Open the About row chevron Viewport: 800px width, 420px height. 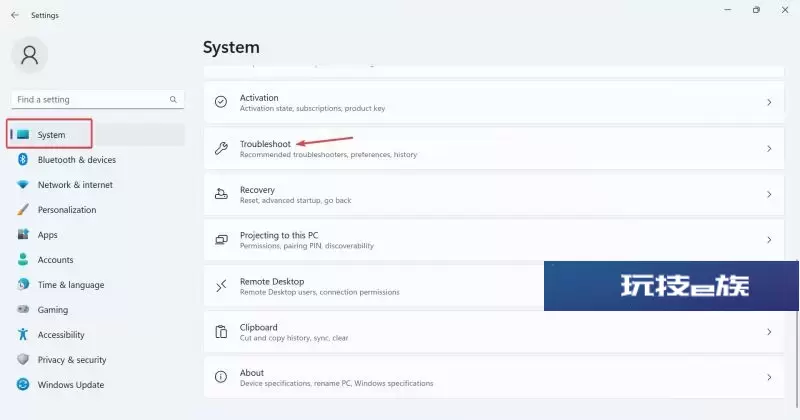769,377
